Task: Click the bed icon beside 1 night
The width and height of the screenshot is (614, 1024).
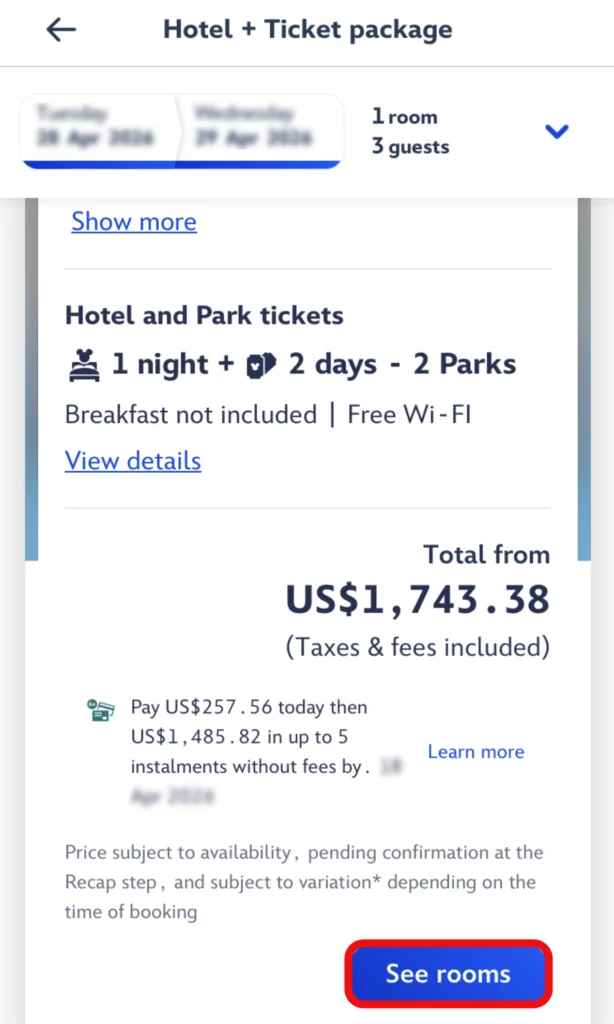Action: 84,365
